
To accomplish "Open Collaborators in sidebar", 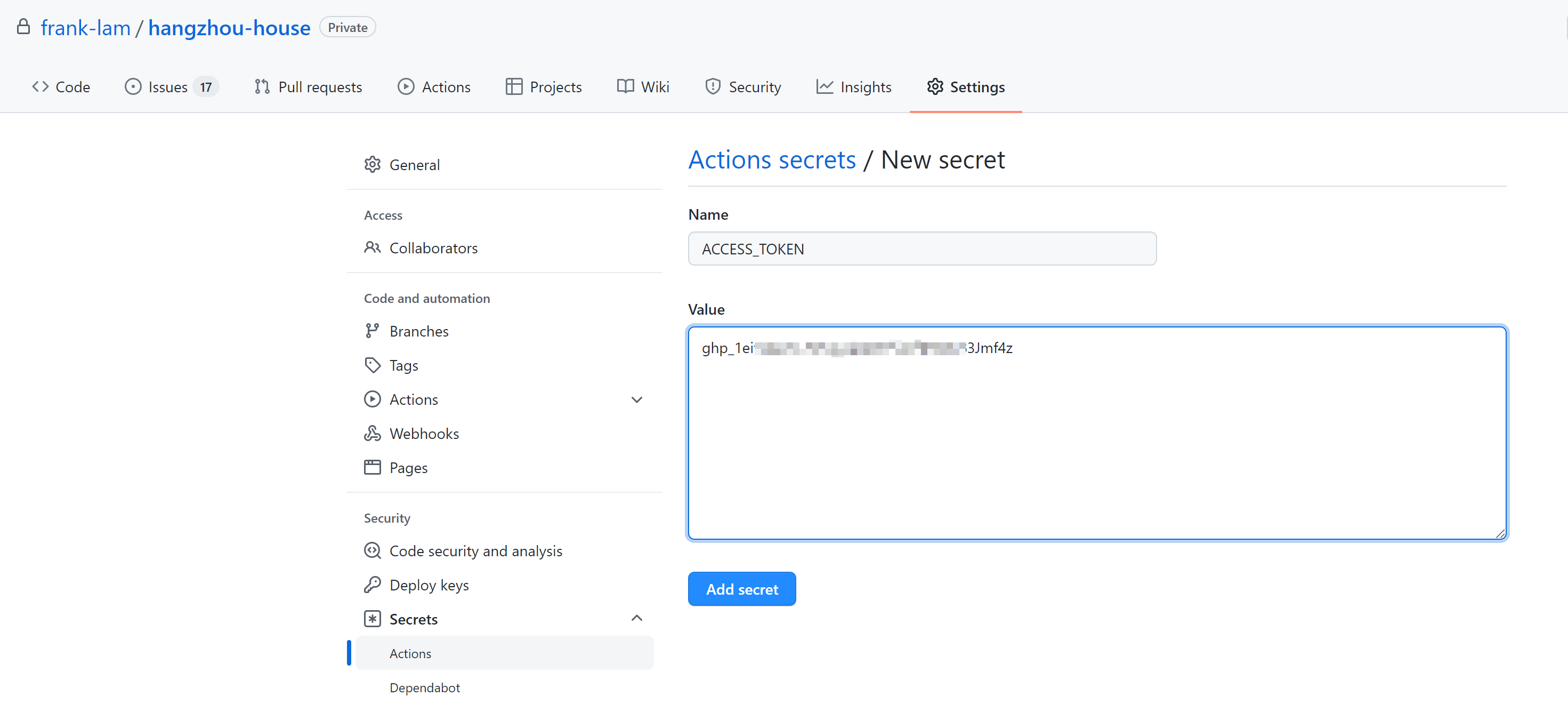I will 505,248.
